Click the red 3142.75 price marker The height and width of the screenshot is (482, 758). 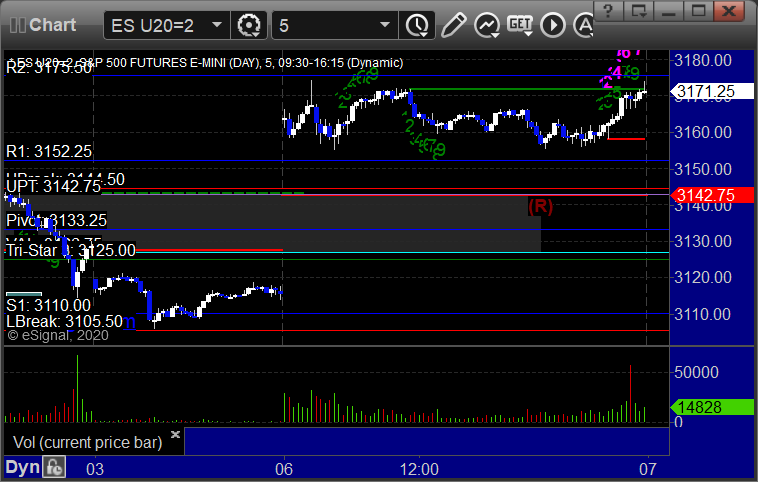pos(712,195)
